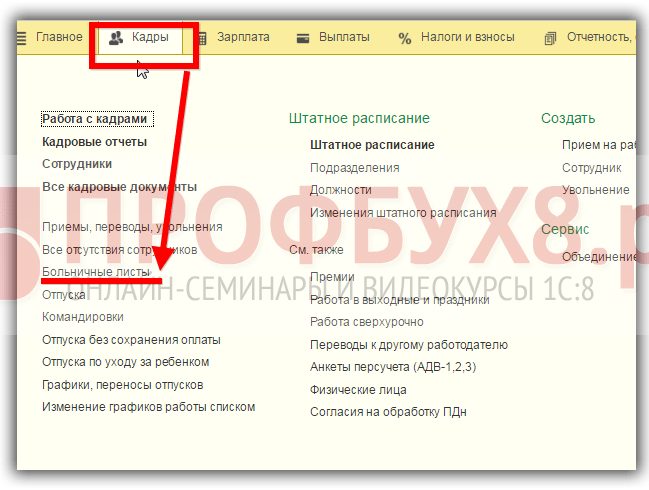Open Все кадровые документы
The height and width of the screenshot is (490, 649).
tap(120, 187)
